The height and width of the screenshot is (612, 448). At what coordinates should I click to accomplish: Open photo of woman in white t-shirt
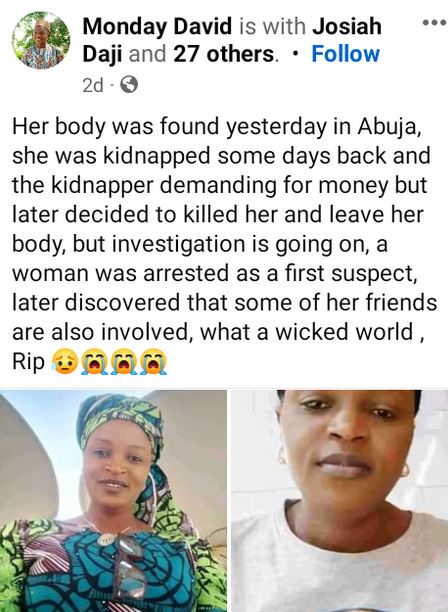click(340, 501)
